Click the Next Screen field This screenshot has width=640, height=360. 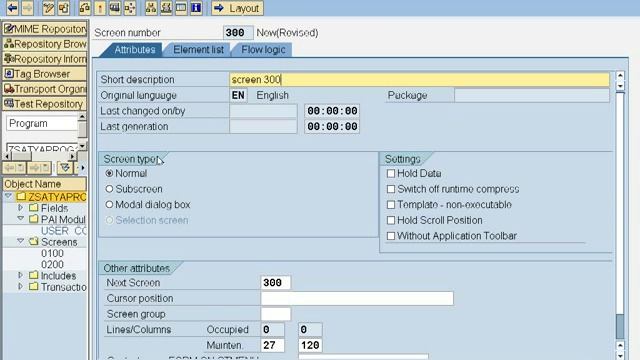[276, 282]
